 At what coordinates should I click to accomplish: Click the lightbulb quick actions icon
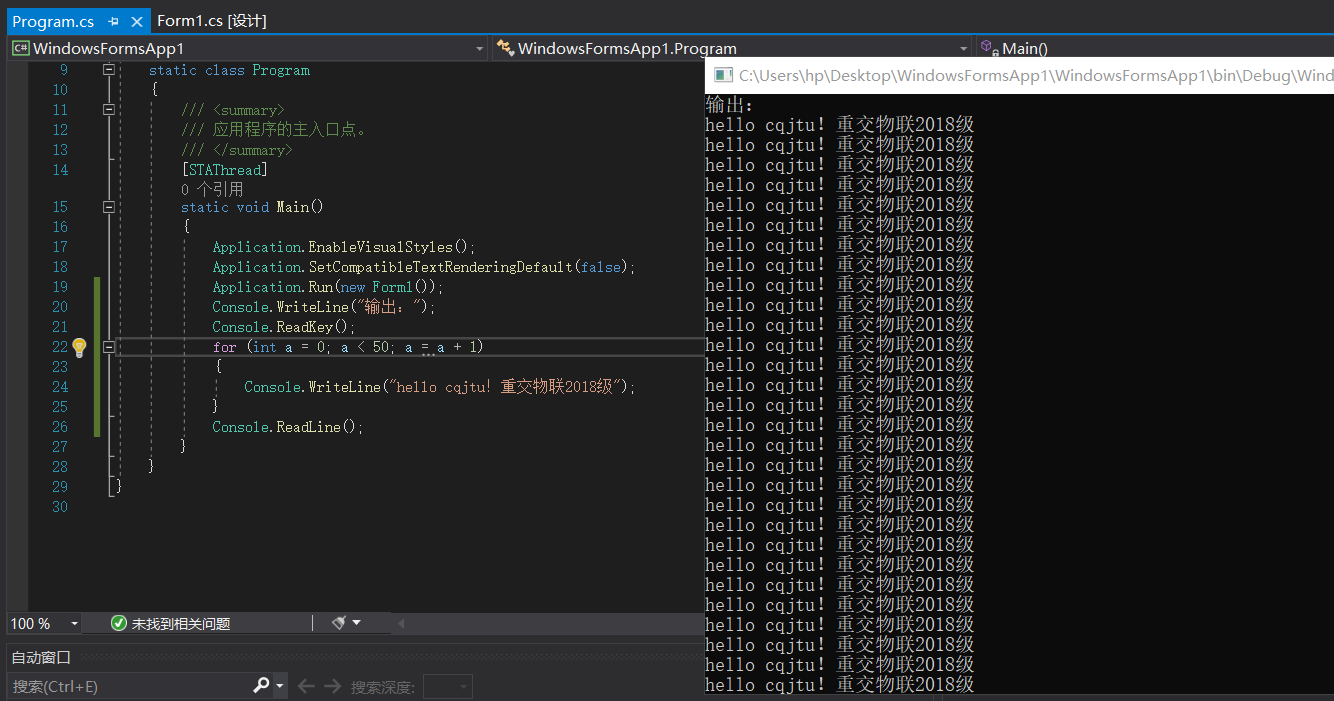tap(79, 347)
